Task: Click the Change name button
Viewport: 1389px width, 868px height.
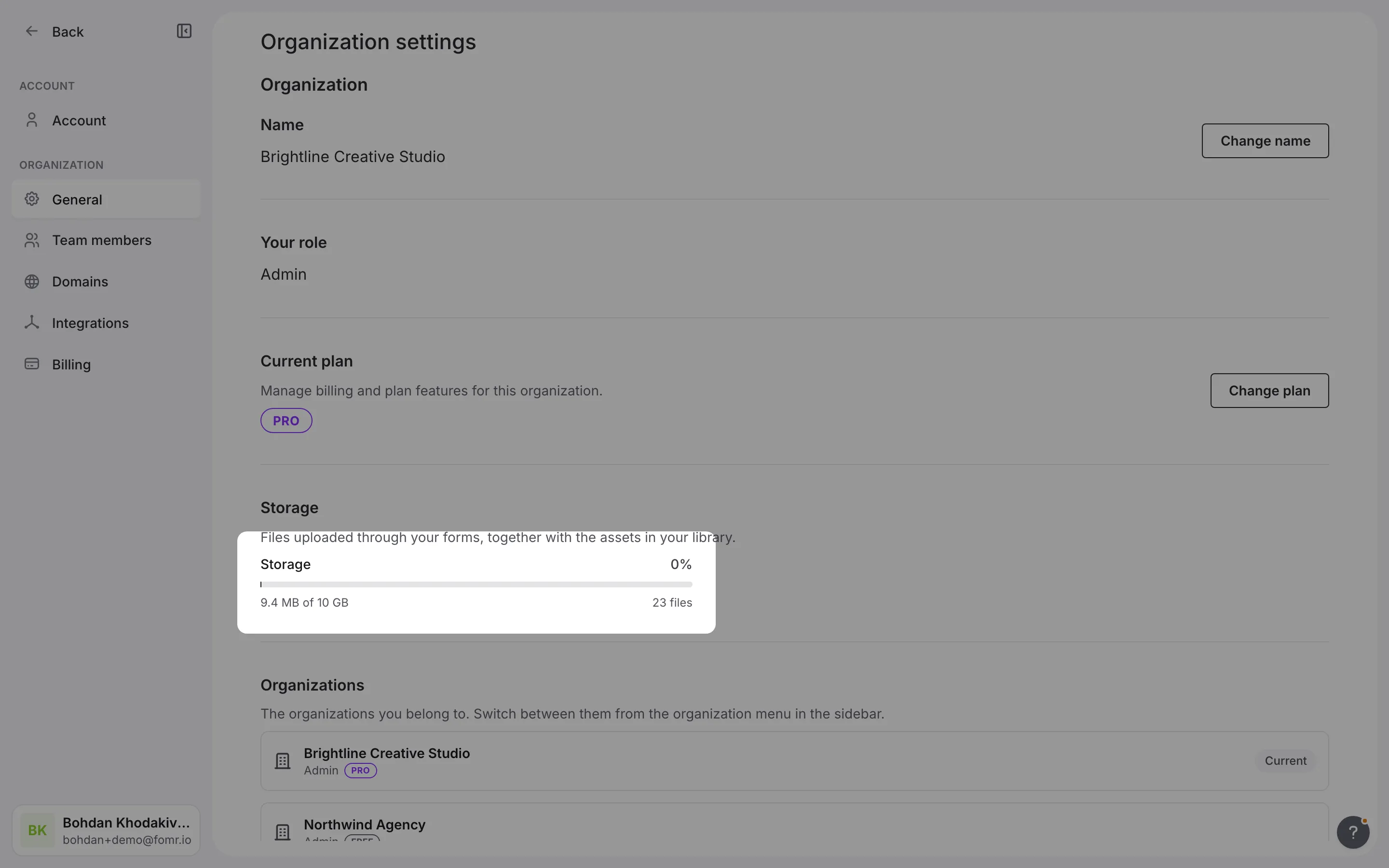Action: (1265, 141)
